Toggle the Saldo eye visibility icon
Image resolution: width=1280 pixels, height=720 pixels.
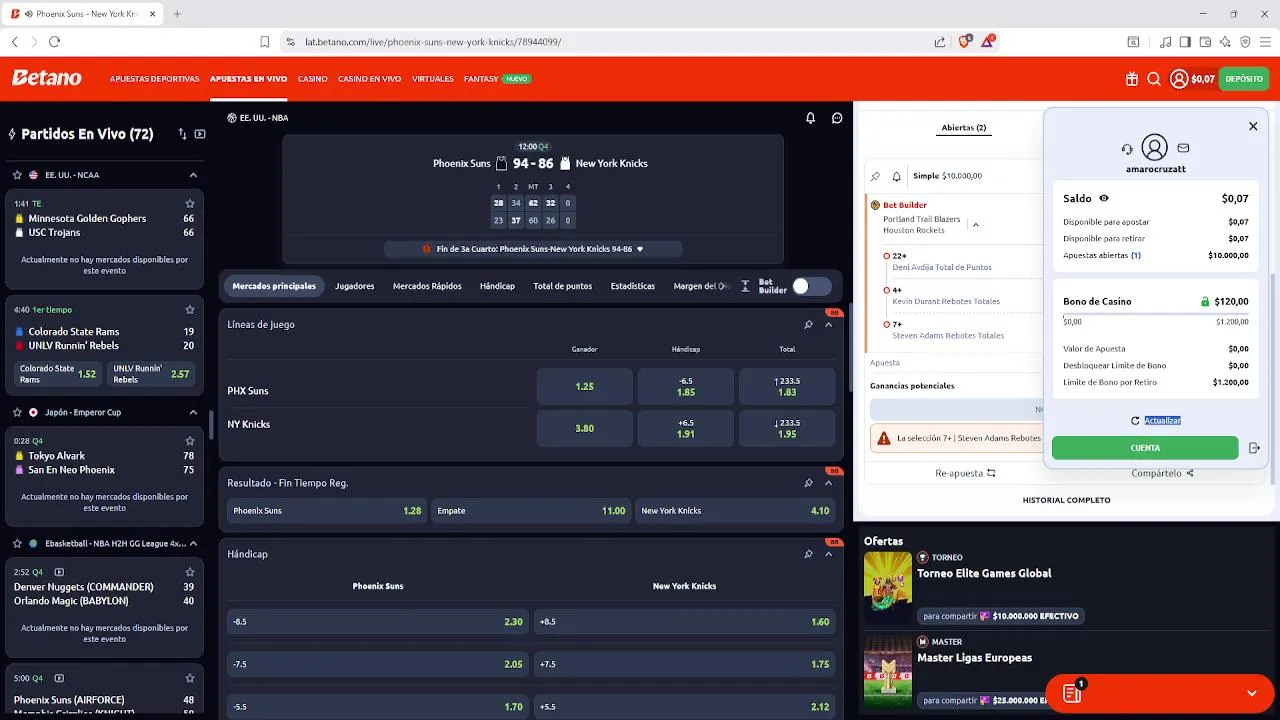pyautogui.click(x=1104, y=199)
